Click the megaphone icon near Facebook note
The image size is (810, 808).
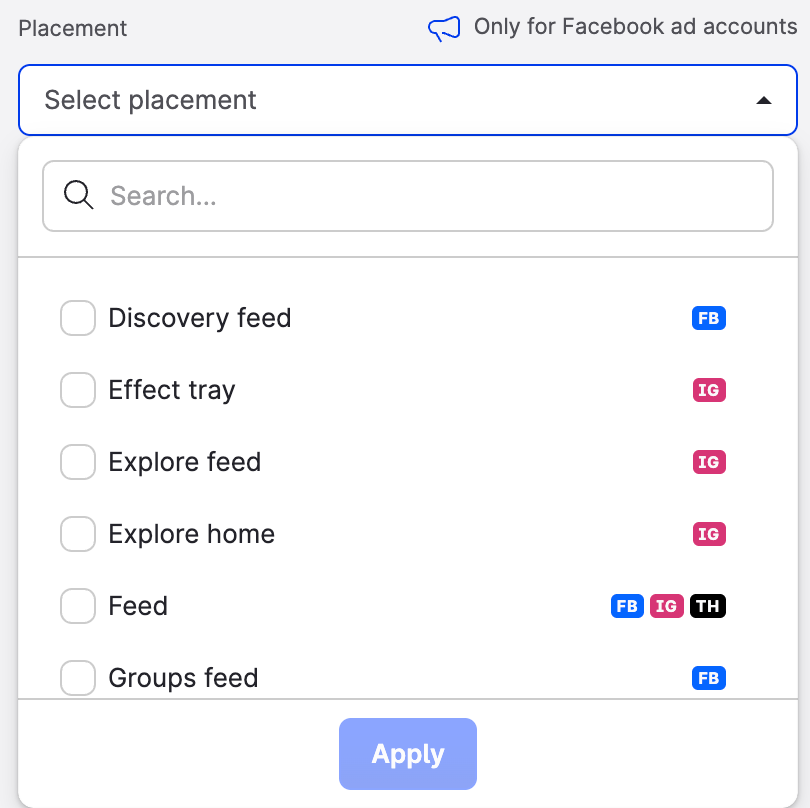pyautogui.click(x=444, y=28)
